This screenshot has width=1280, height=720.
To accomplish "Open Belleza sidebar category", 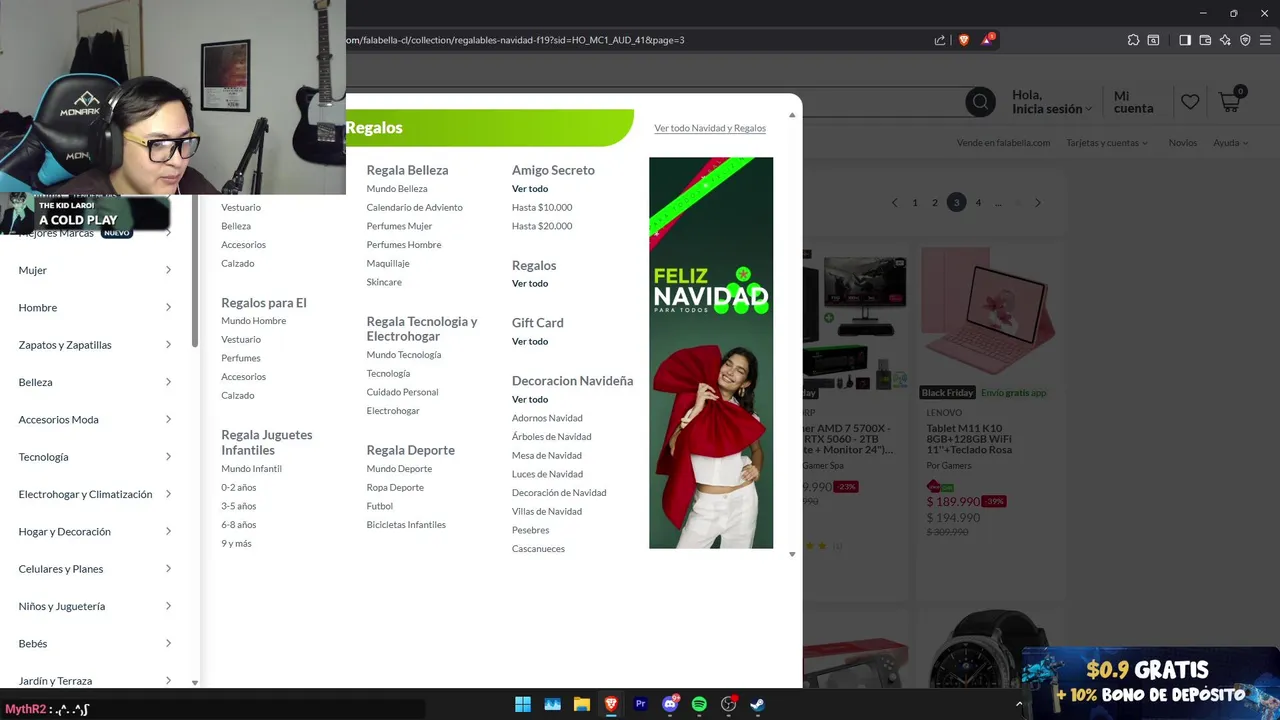I will pos(35,382).
